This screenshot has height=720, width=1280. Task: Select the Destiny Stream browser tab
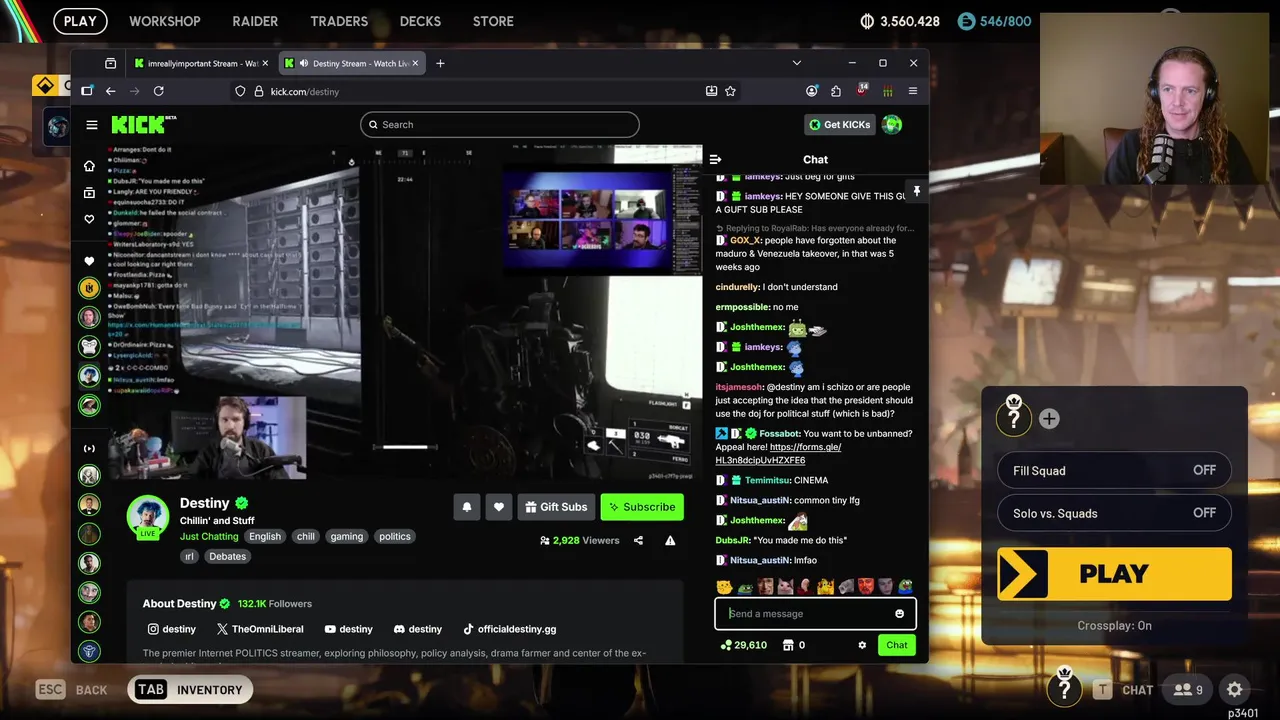[352, 63]
